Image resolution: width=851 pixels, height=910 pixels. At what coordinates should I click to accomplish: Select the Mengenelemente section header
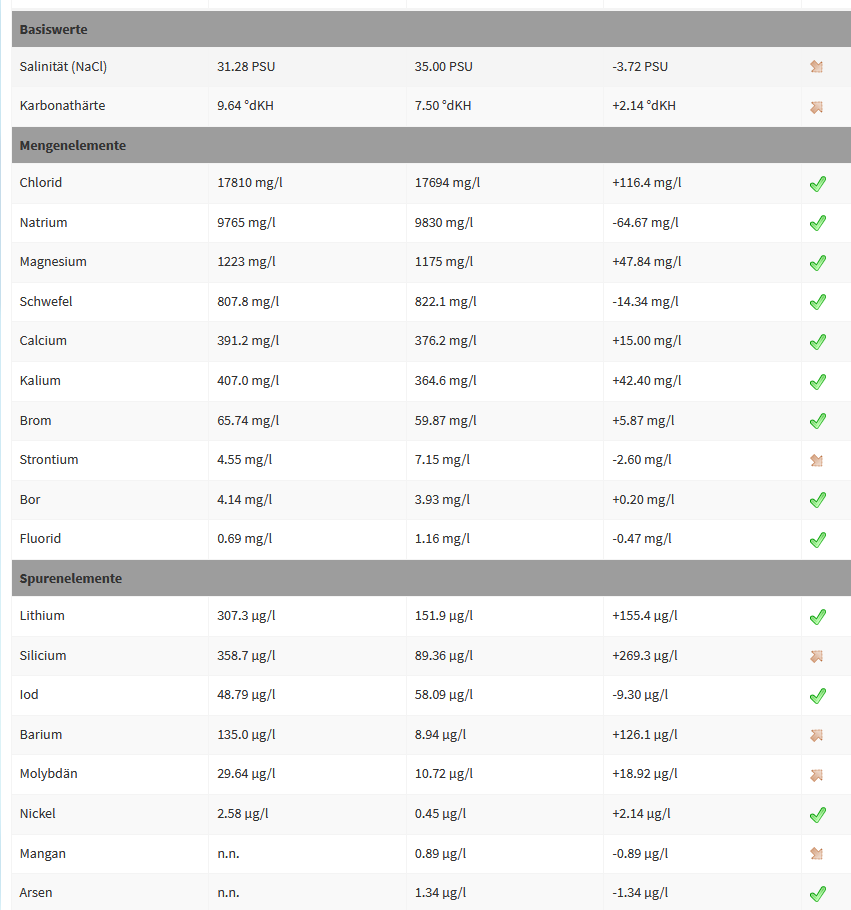72,145
